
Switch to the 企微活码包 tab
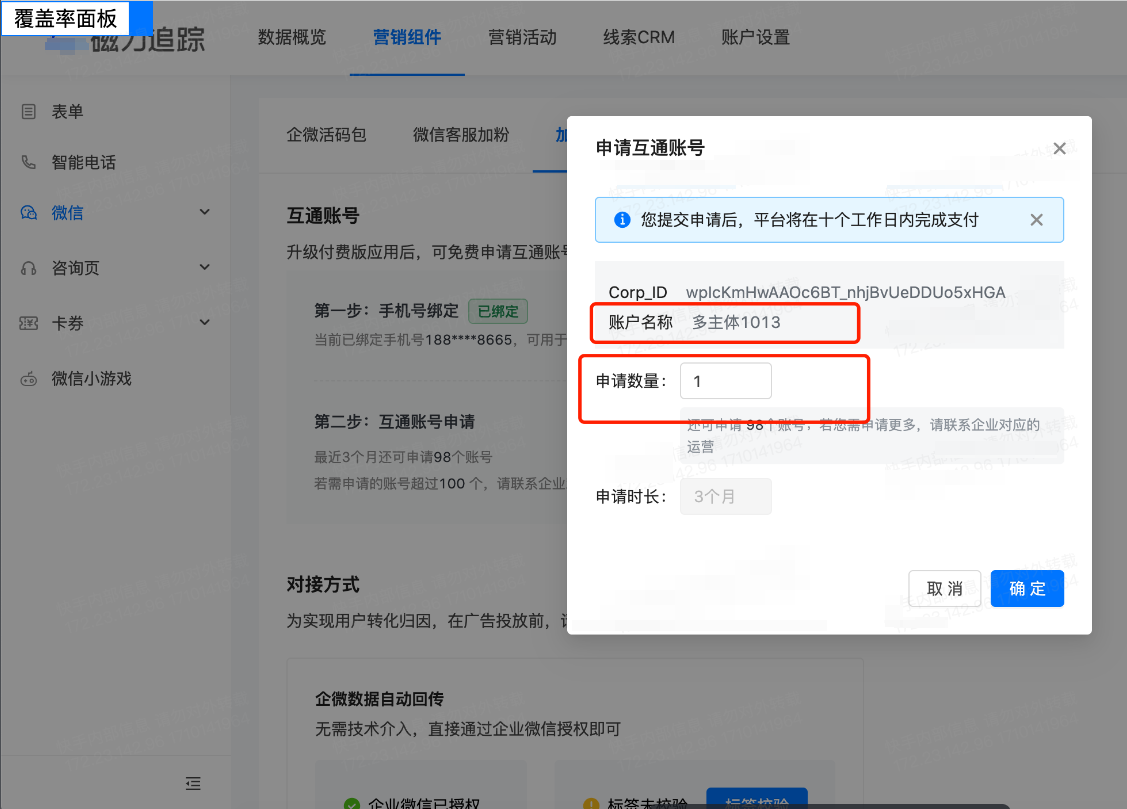tap(326, 135)
